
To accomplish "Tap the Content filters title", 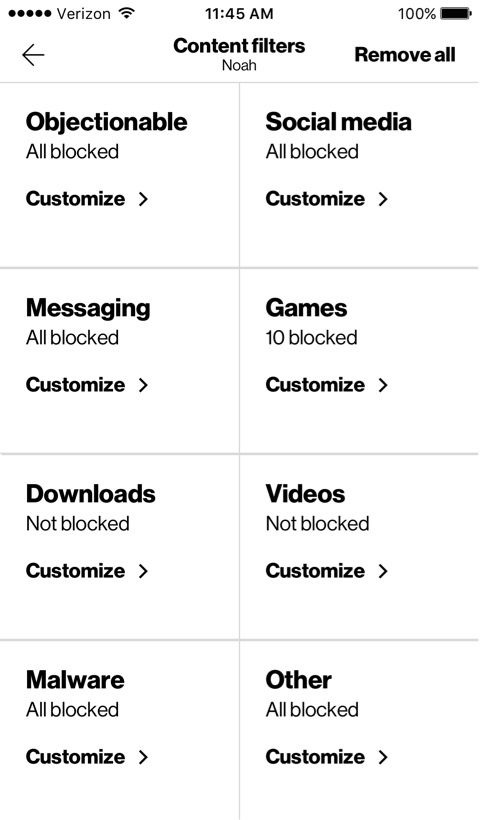I will point(239,46).
